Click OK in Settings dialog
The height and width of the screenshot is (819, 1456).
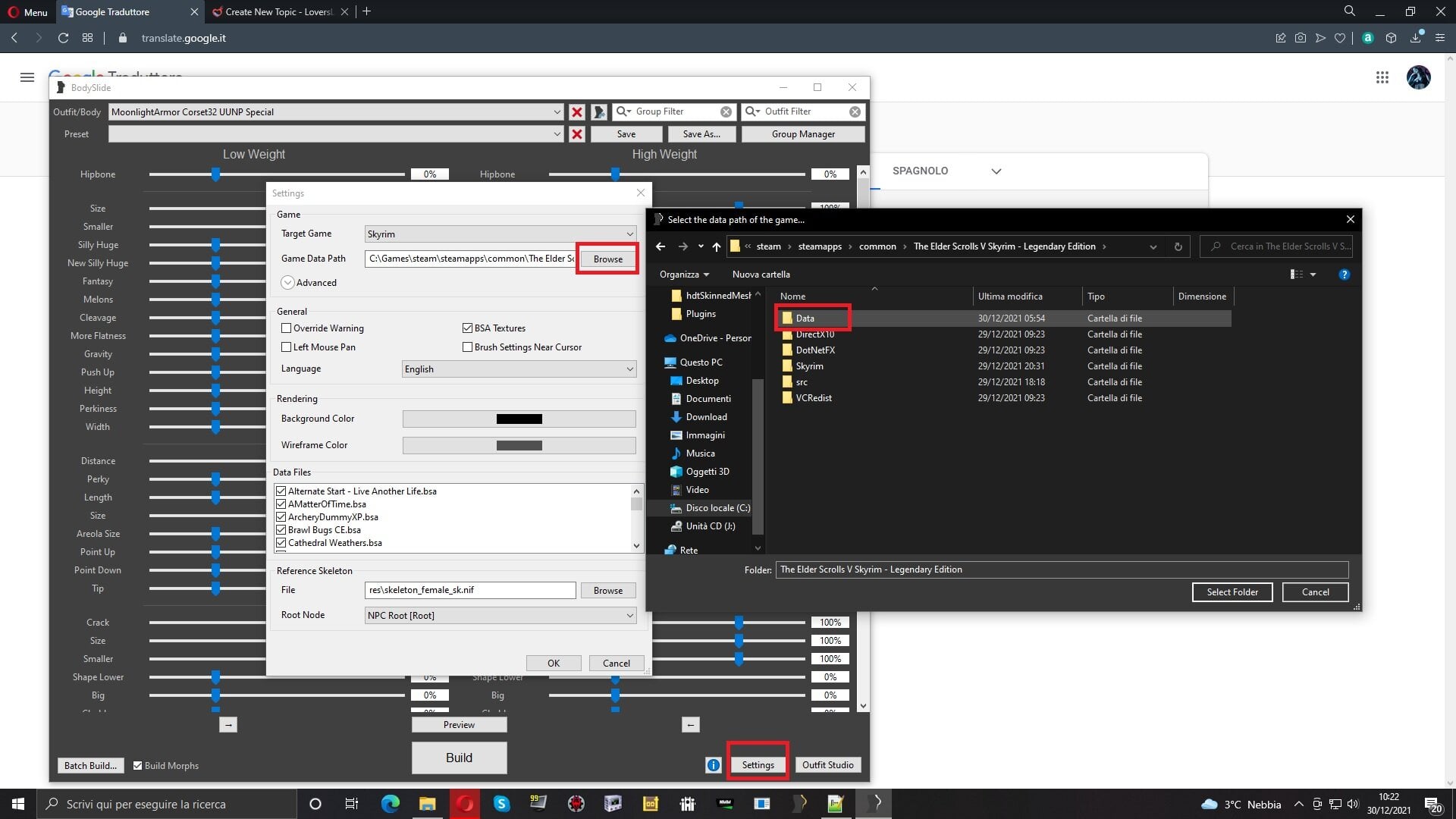coord(554,664)
